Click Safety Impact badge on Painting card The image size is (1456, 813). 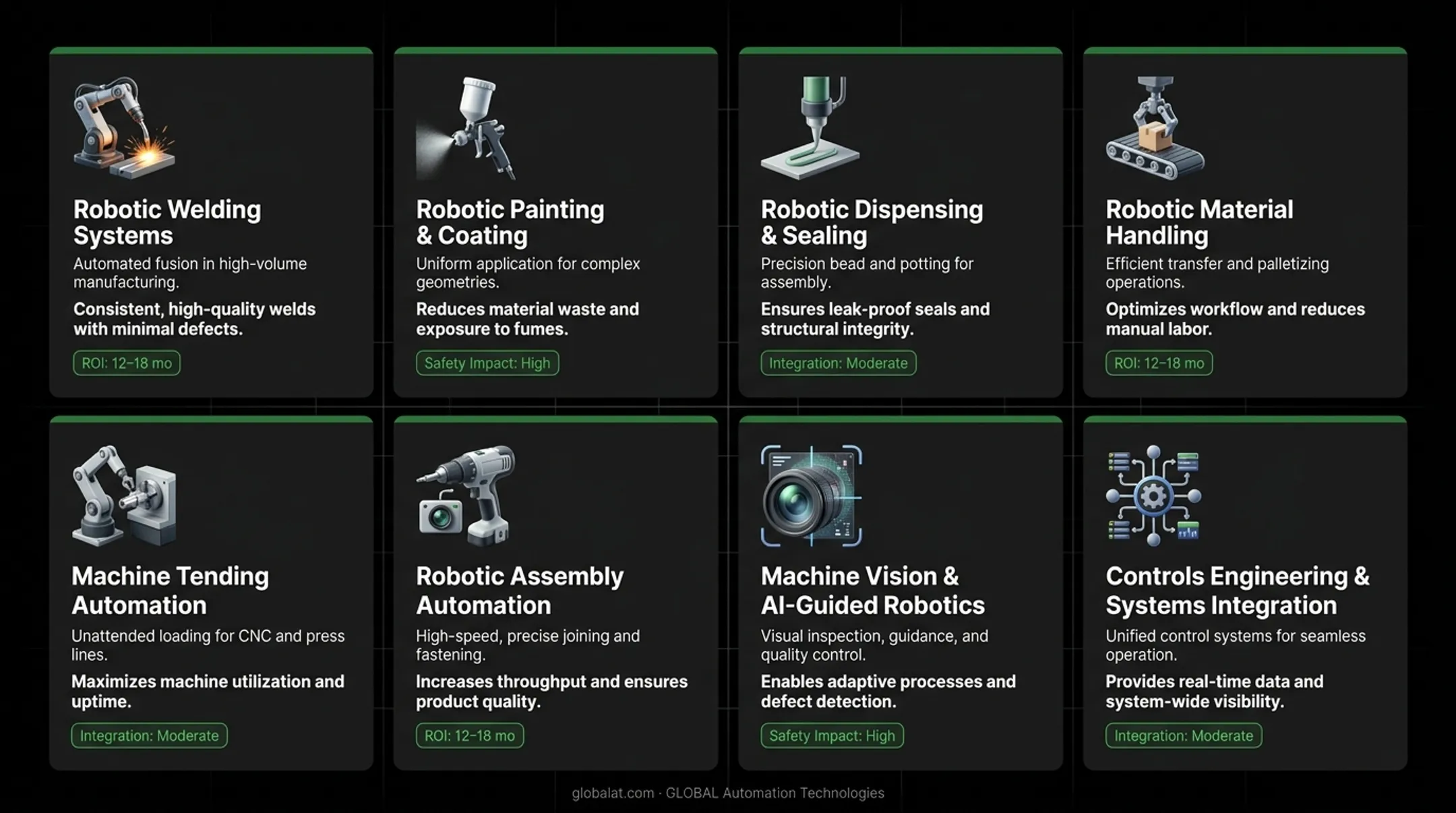coord(487,363)
